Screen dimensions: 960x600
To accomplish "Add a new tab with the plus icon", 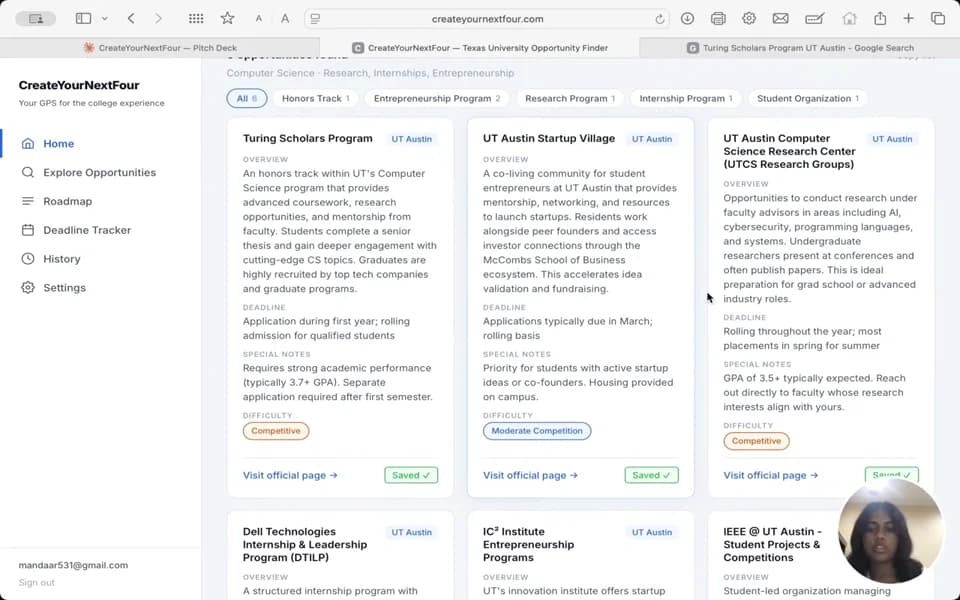I will [x=909, y=18].
